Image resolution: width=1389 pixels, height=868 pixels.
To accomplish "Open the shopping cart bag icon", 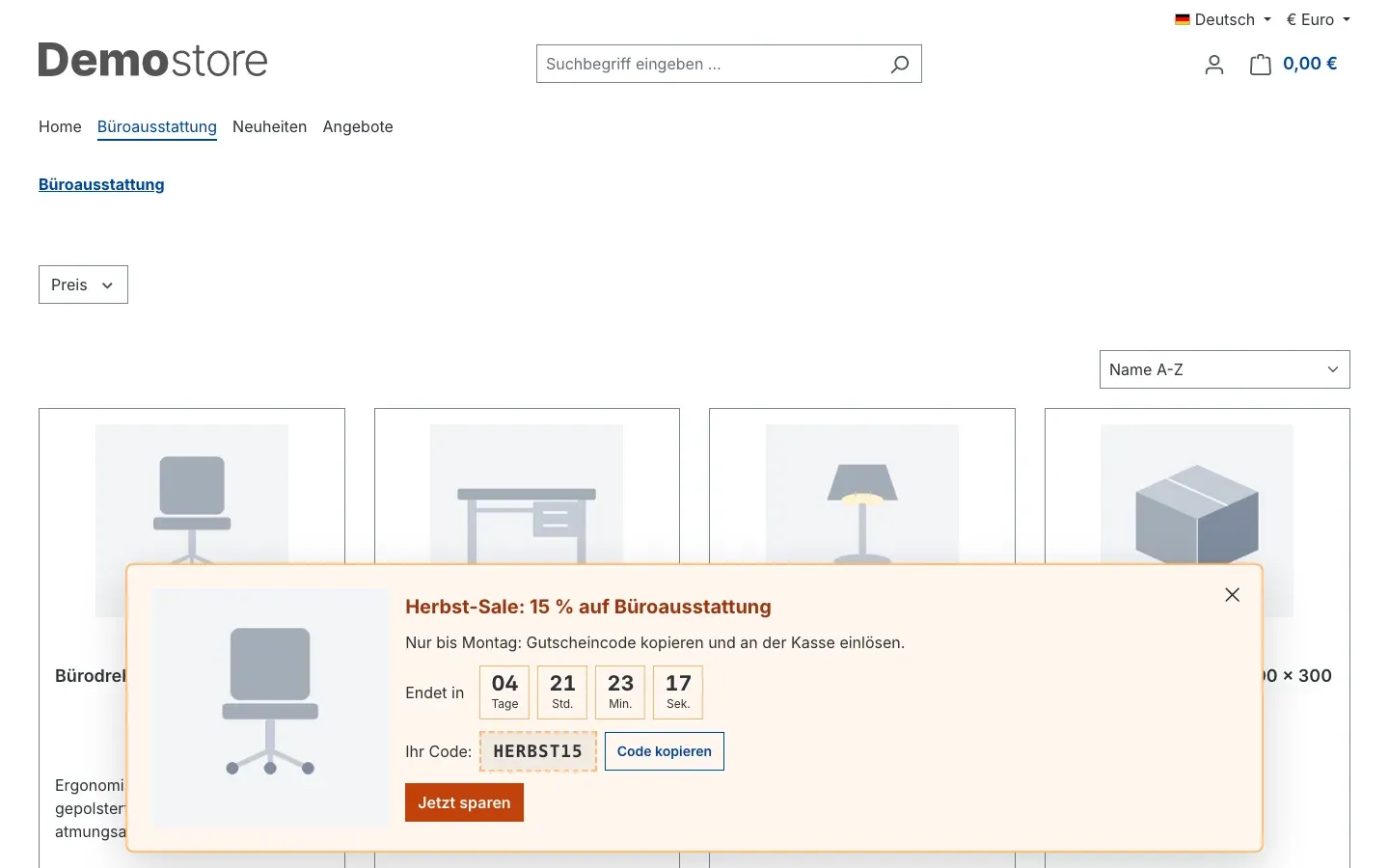I will click(x=1260, y=65).
